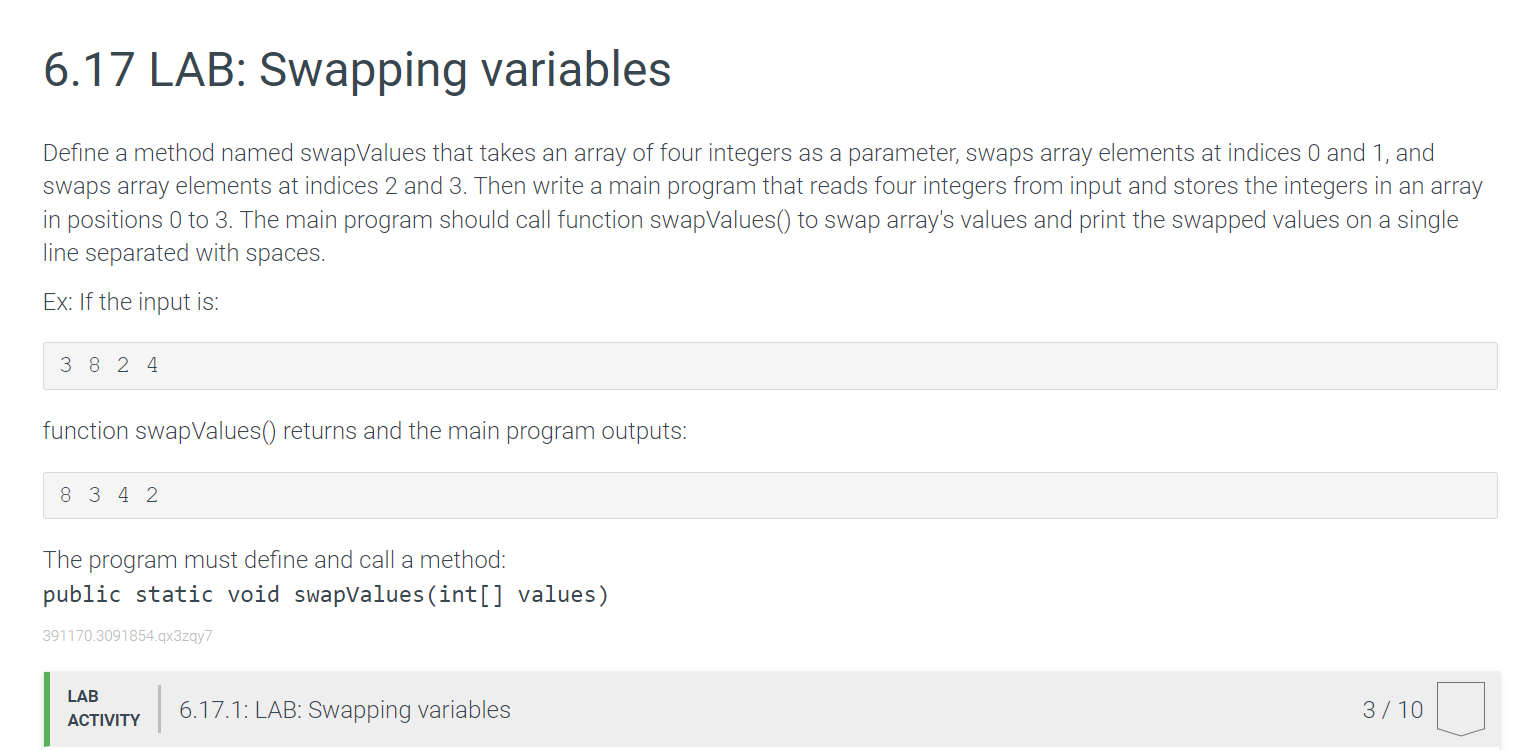Click the empty area of lab activity header bar
The height and width of the screenshot is (750, 1529).
pyautogui.click(x=930, y=710)
